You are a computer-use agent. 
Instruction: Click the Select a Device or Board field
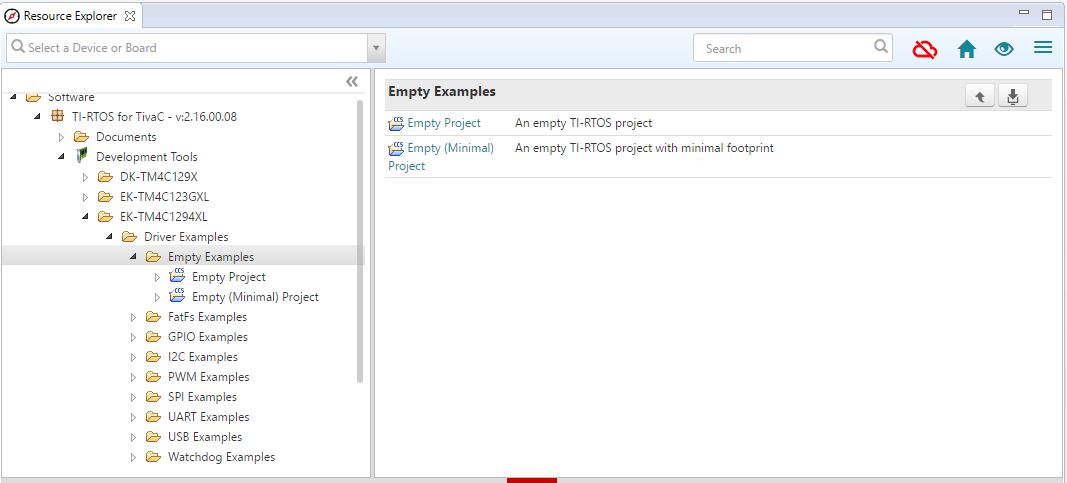tap(187, 48)
